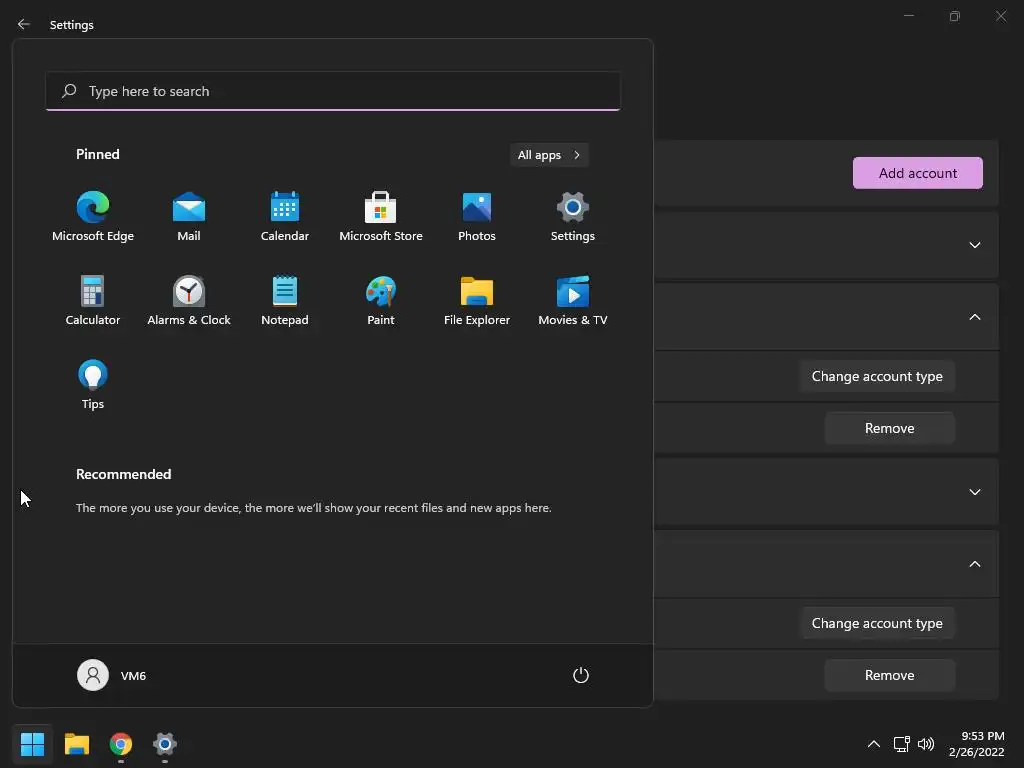The height and width of the screenshot is (768, 1024).
Task: Expand the collapsed account row below the first Remove
Action: tap(974, 492)
